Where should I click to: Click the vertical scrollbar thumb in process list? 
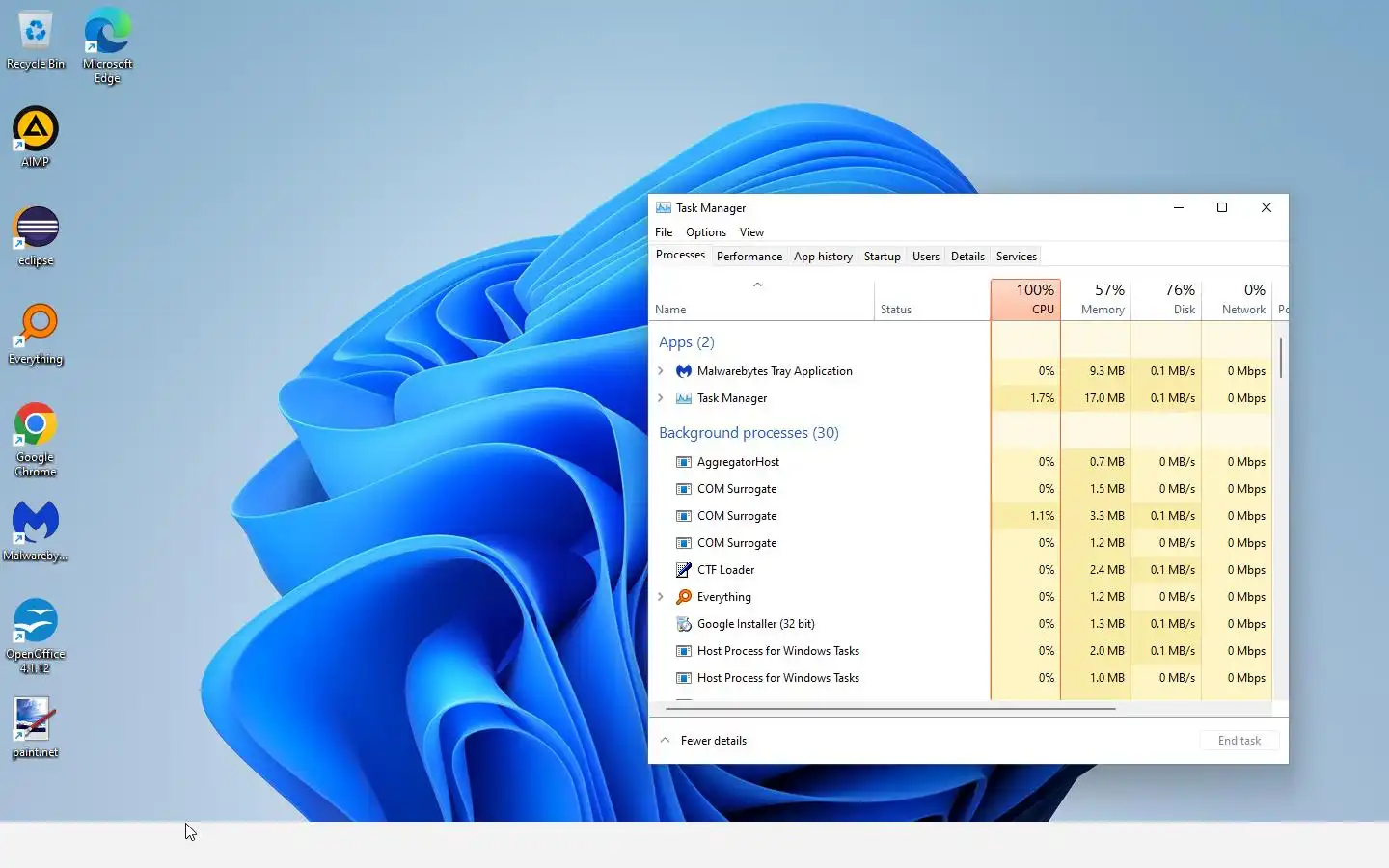(x=1281, y=357)
